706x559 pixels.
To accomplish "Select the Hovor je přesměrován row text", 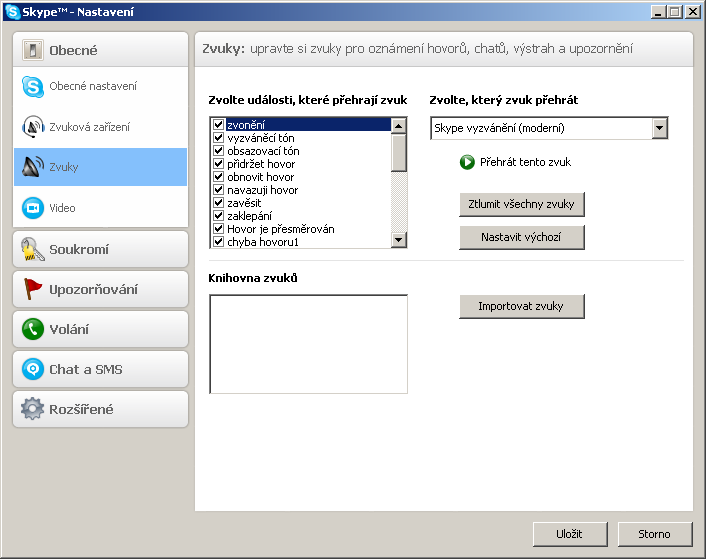I will [281, 229].
